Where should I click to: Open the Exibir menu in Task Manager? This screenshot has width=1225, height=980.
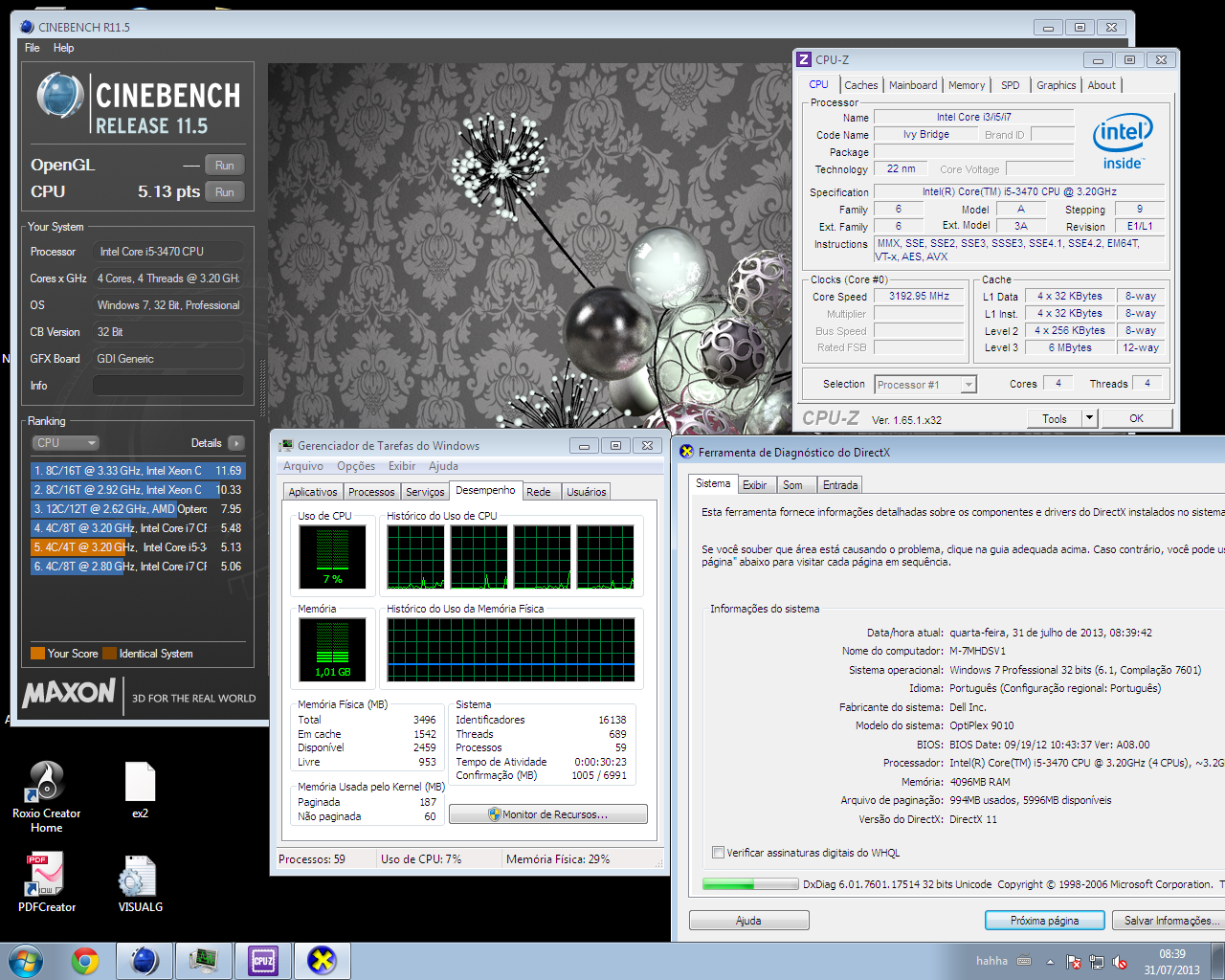tap(402, 466)
